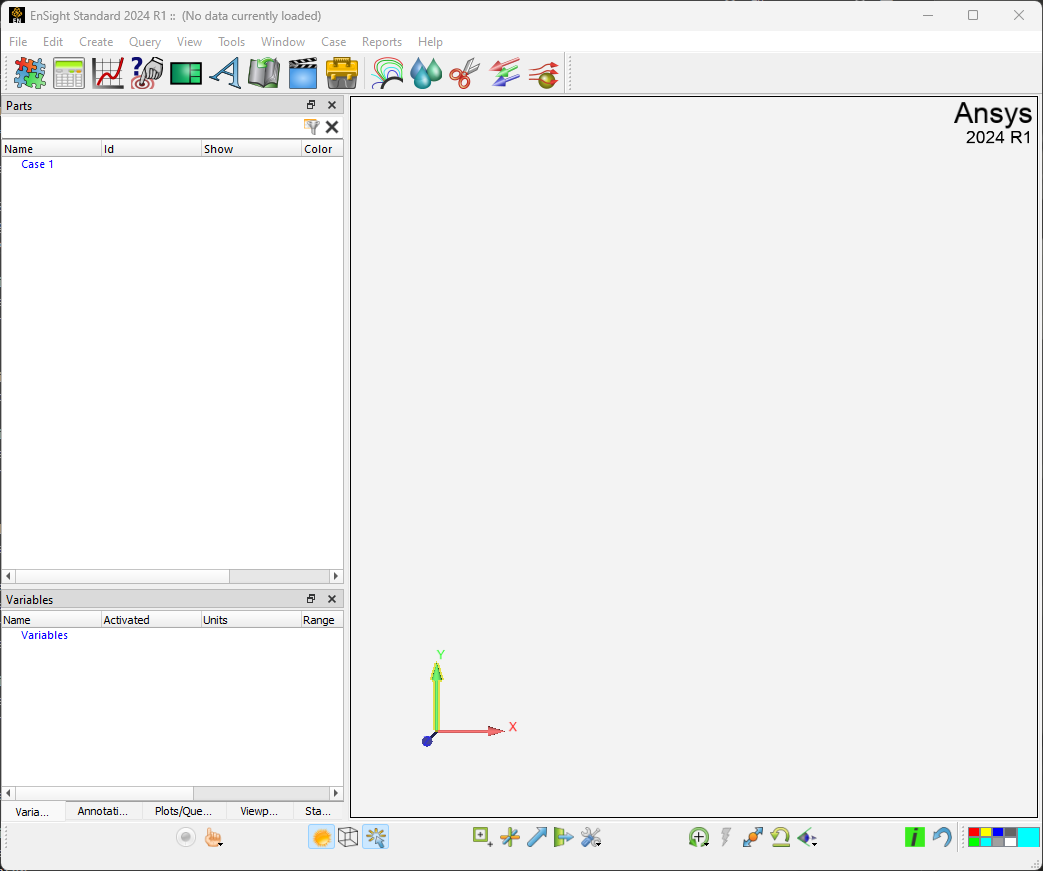Toggle highlight selected parts cursor button

pos(375,837)
